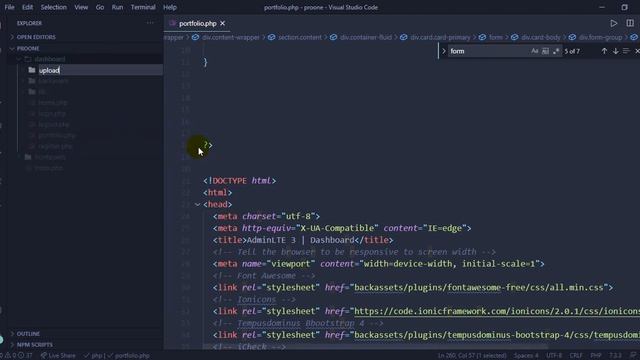This screenshot has height=360, width=640.
Task: Change encoding via UTF-8 status item
Action: 554,356
